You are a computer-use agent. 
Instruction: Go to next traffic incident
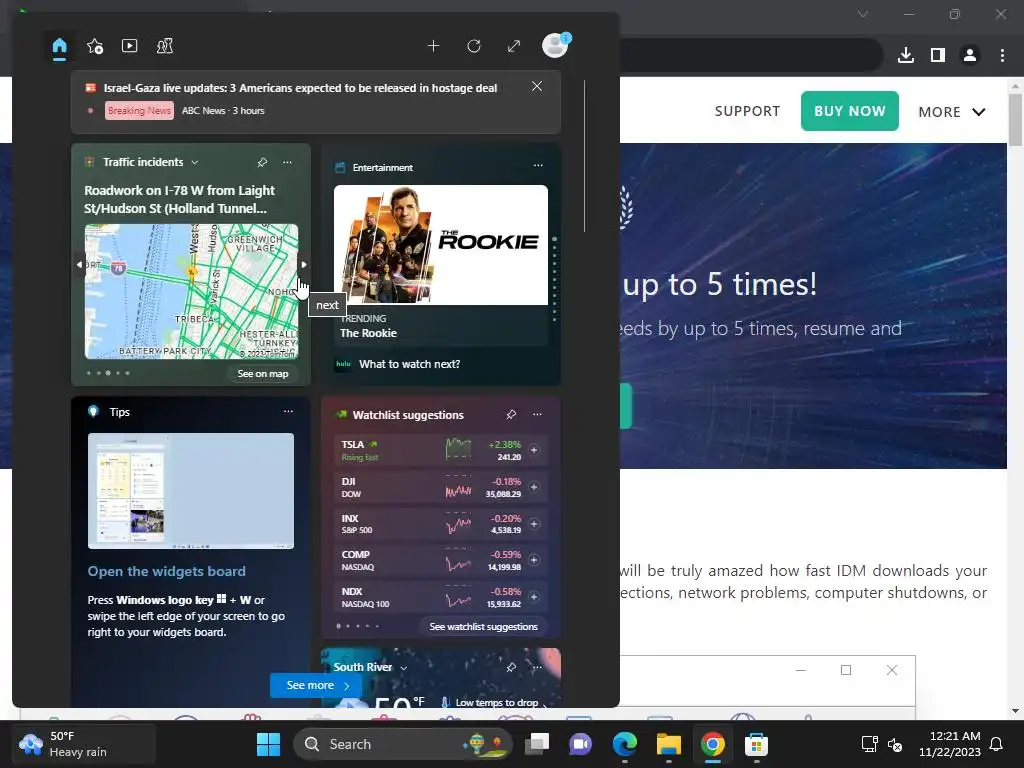304,264
